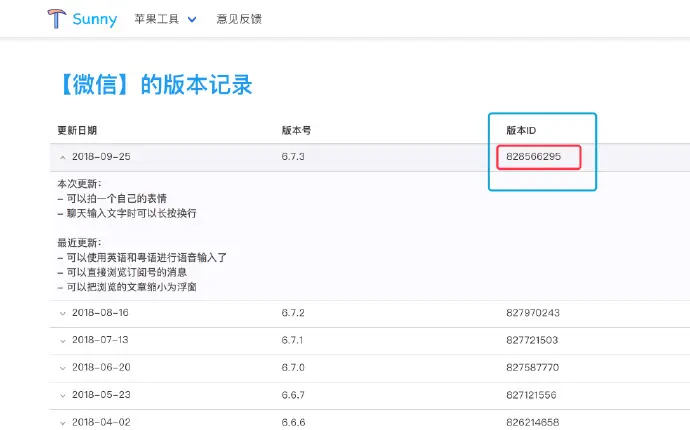Open the Sunny home link text
The height and width of the screenshot is (430, 690).
[x=95, y=19]
